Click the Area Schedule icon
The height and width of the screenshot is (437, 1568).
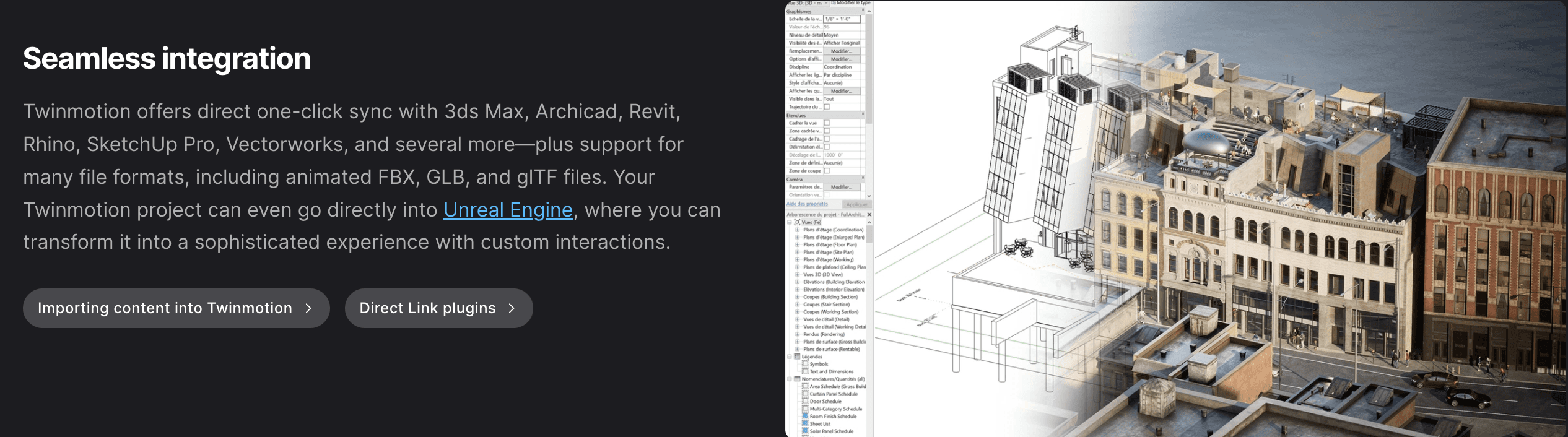click(x=806, y=386)
